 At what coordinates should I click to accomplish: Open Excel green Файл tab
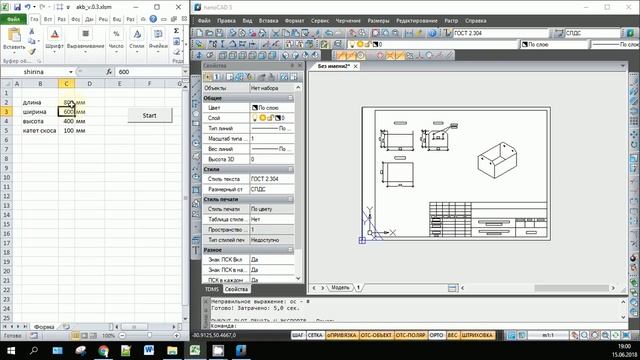coord(13,19)
